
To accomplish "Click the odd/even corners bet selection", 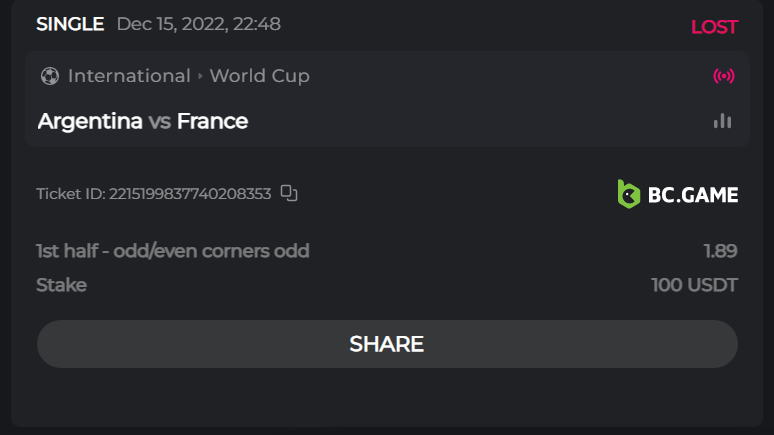I will point(172,251).
